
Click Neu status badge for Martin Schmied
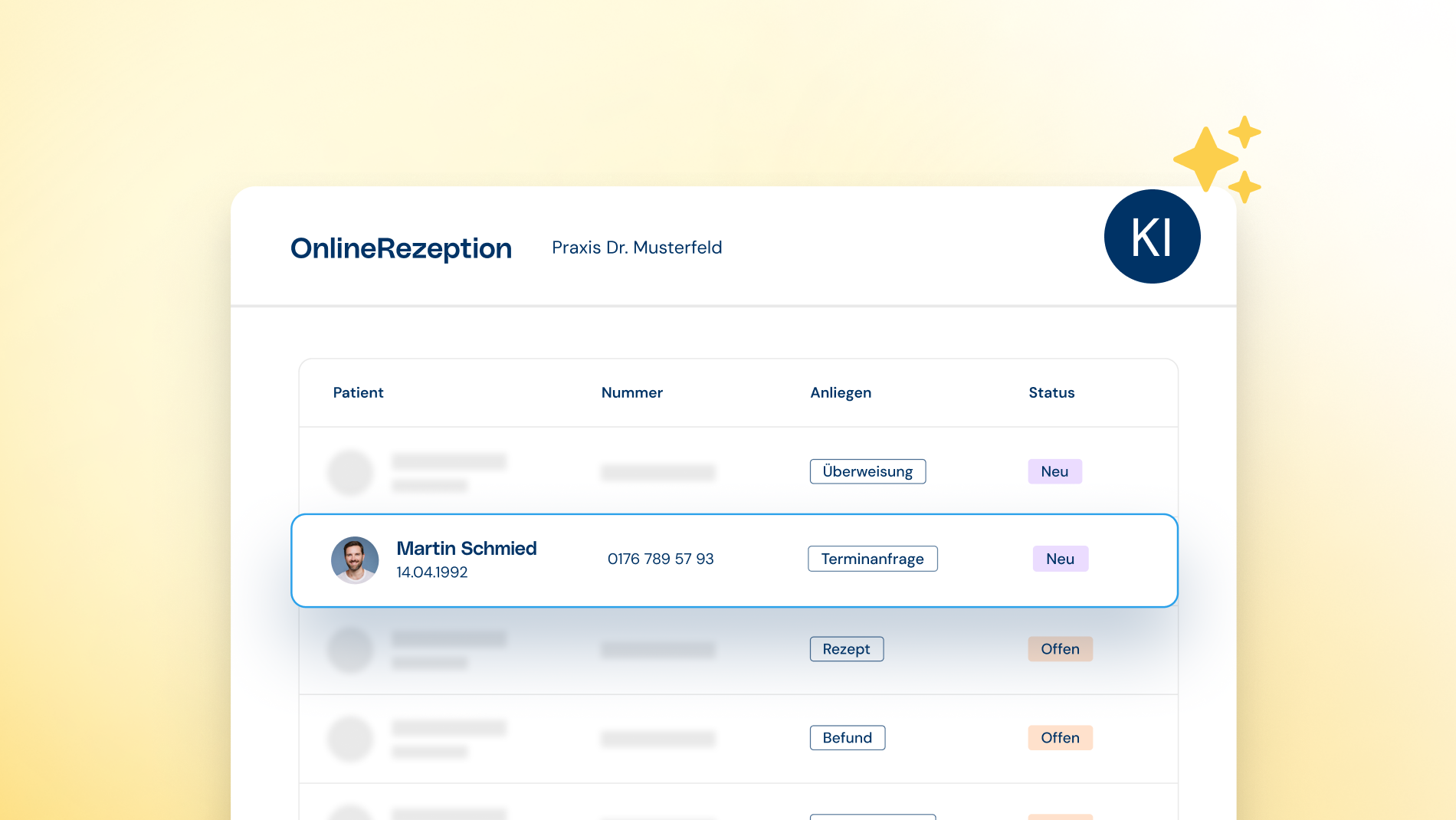coord(1060,559)
